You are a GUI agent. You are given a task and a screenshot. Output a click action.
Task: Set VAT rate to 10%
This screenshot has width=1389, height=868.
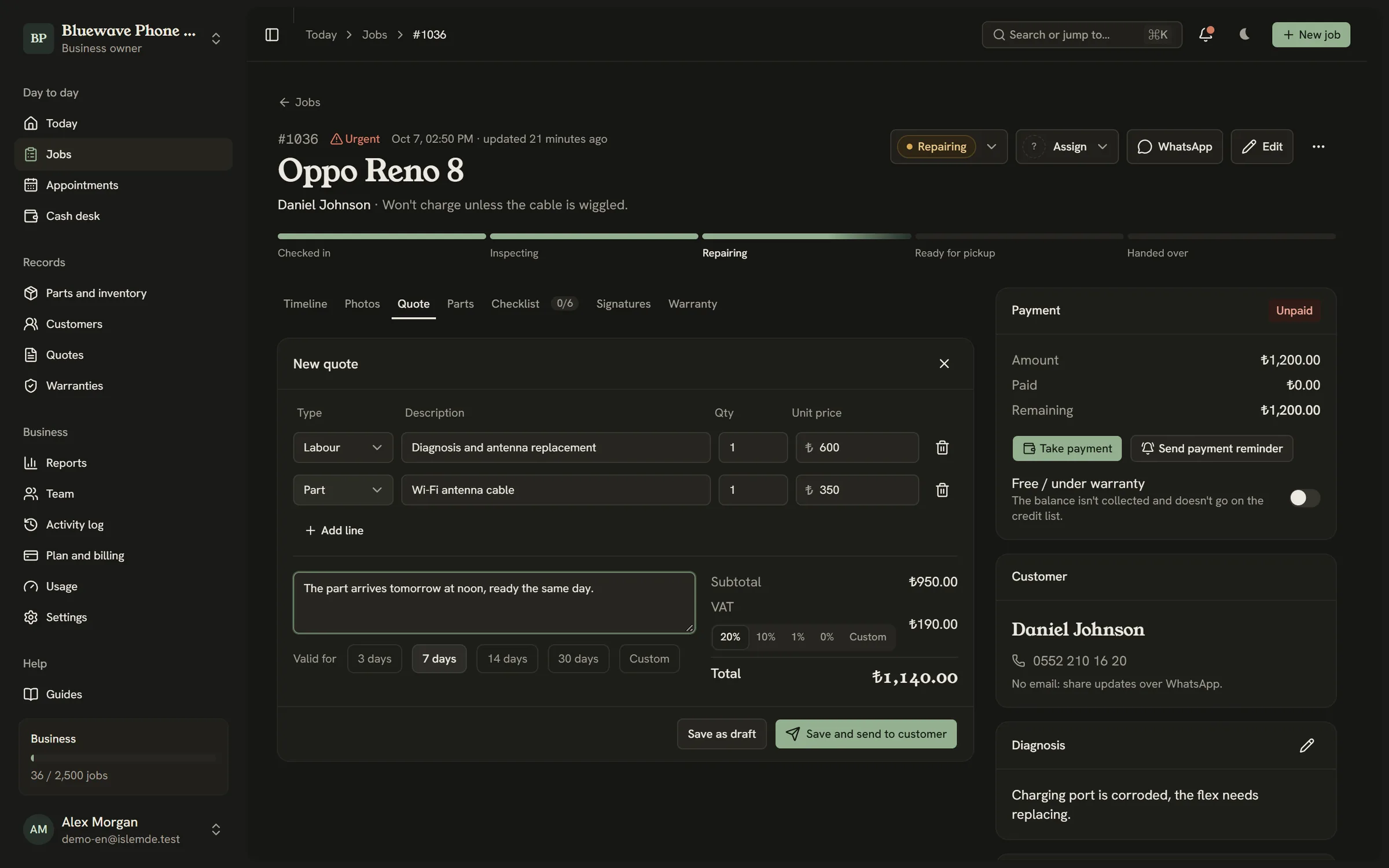click(765, 637)
